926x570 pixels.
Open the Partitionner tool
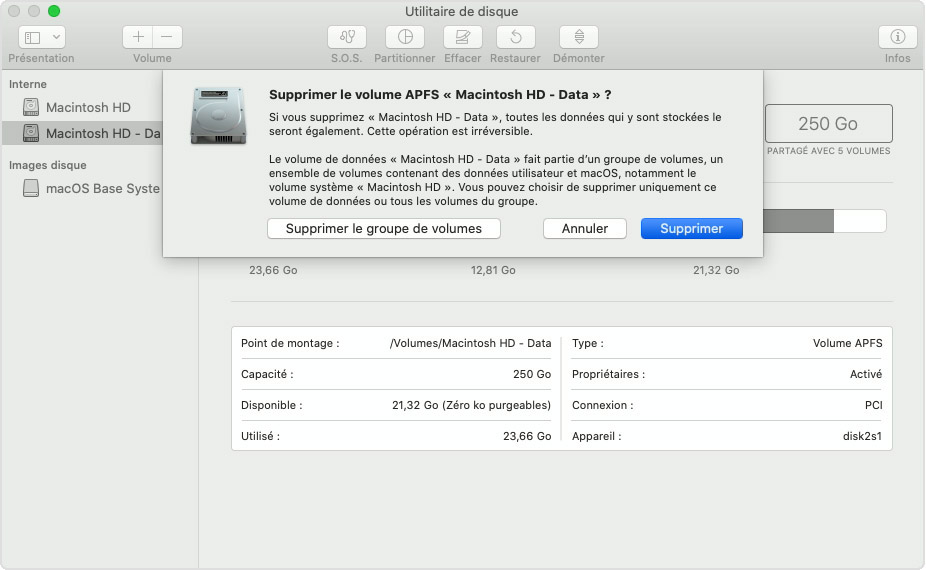tap(405, 37)
